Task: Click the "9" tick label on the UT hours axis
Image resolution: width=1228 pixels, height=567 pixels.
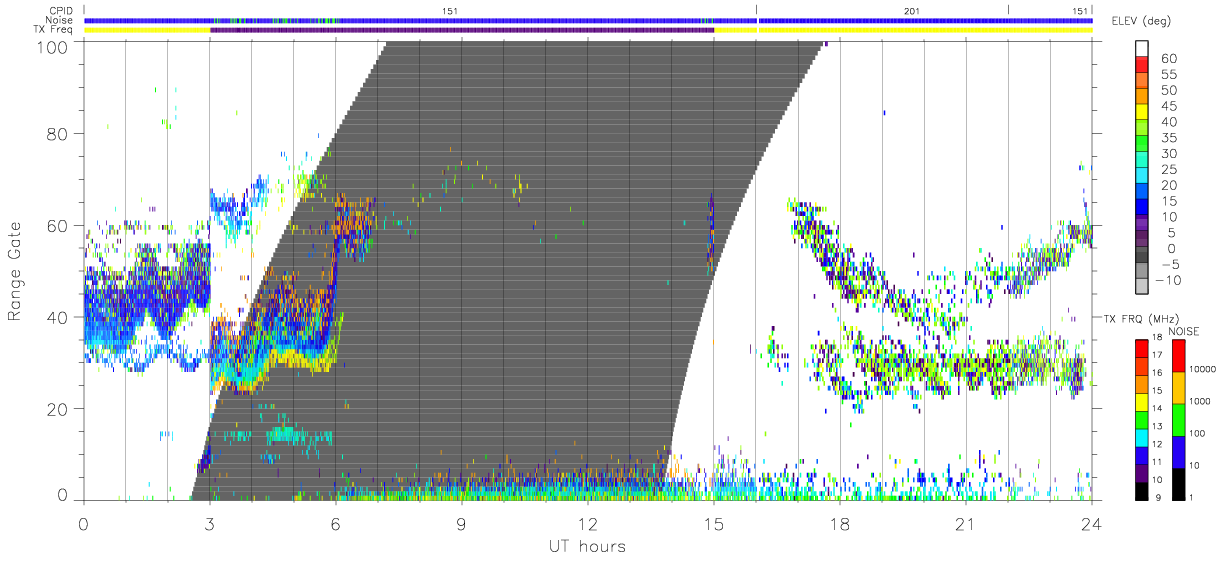Action: 461,523
